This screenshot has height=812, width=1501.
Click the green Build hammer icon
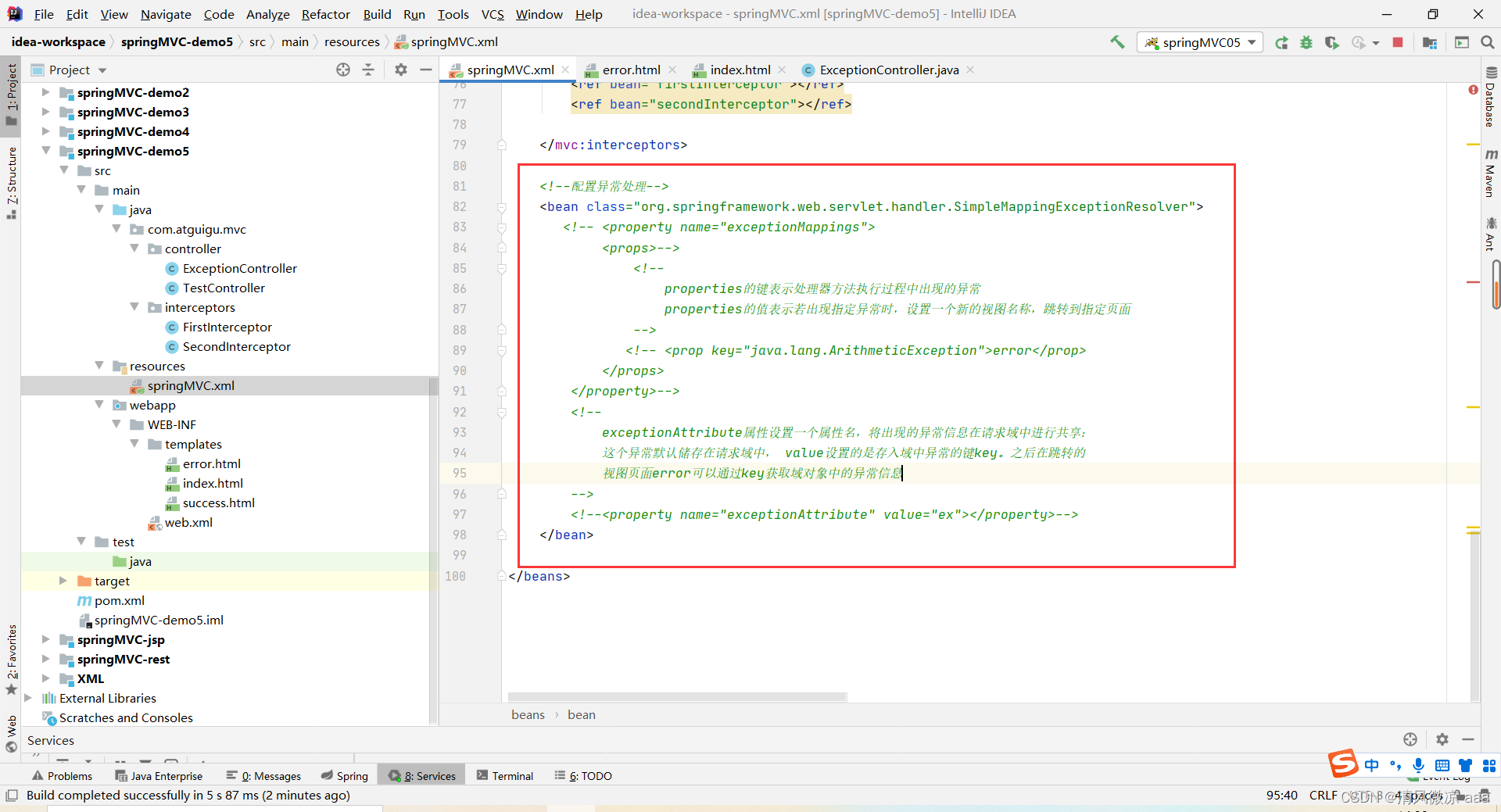point(1117,42)
